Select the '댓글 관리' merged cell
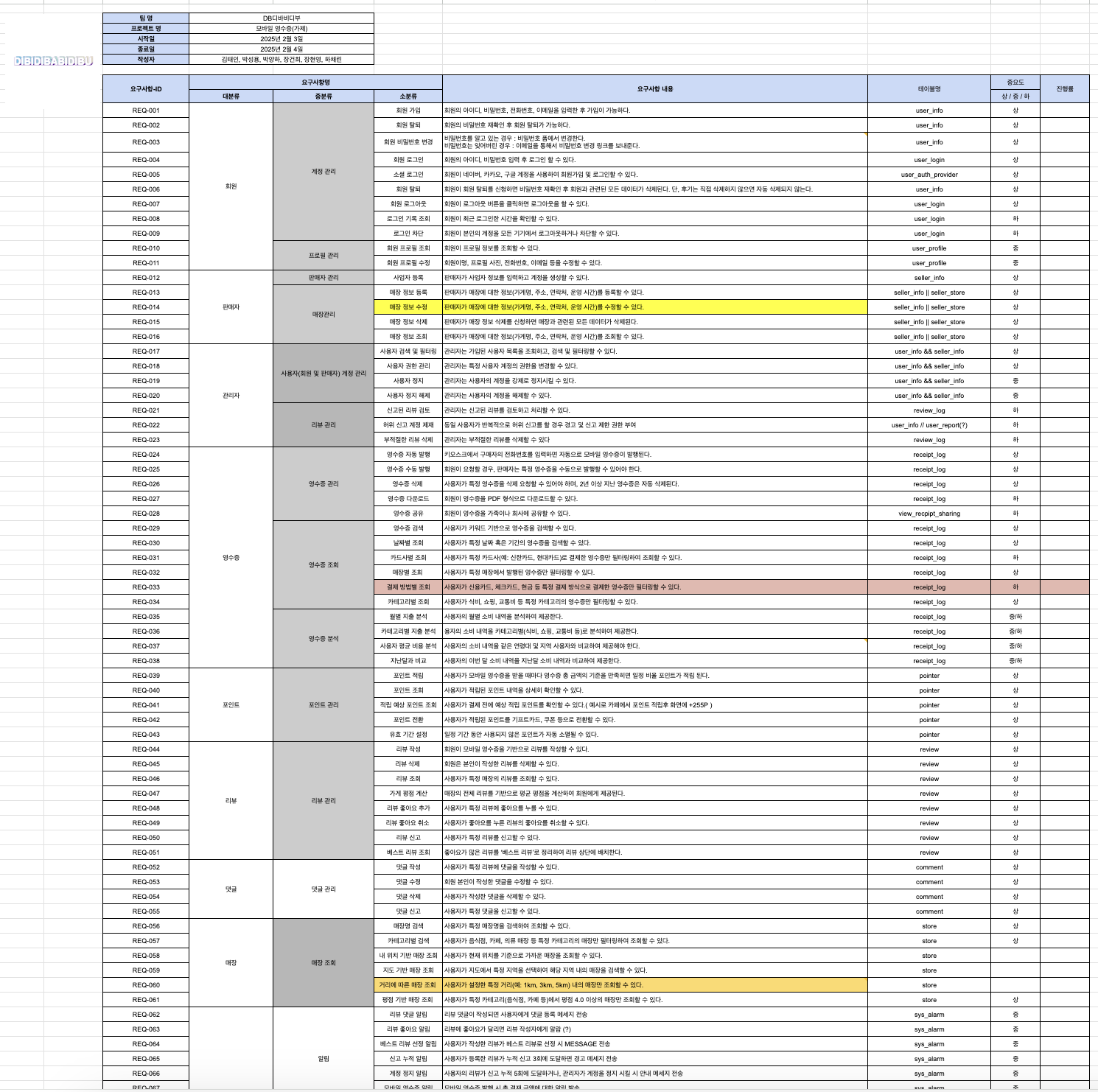Screen dimensions: 1098x1092 coord(324,889)
